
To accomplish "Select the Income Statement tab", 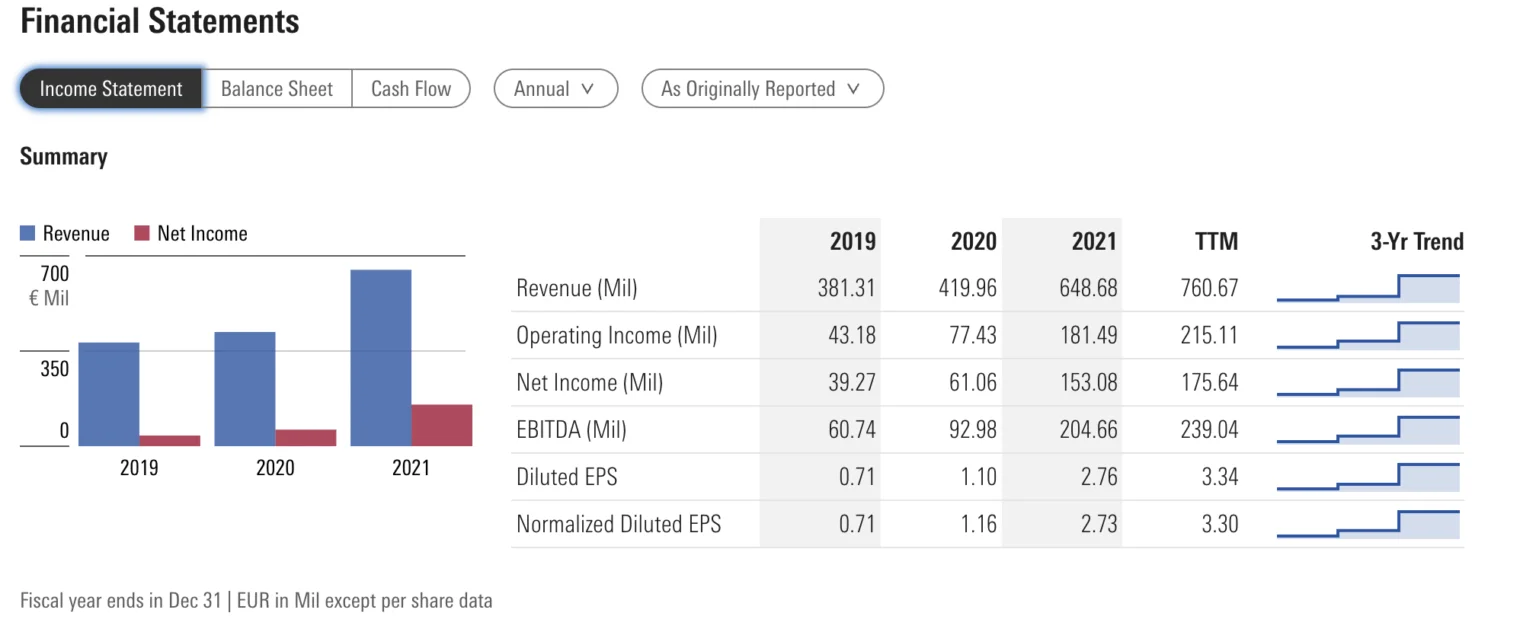I will pos(111,89).
